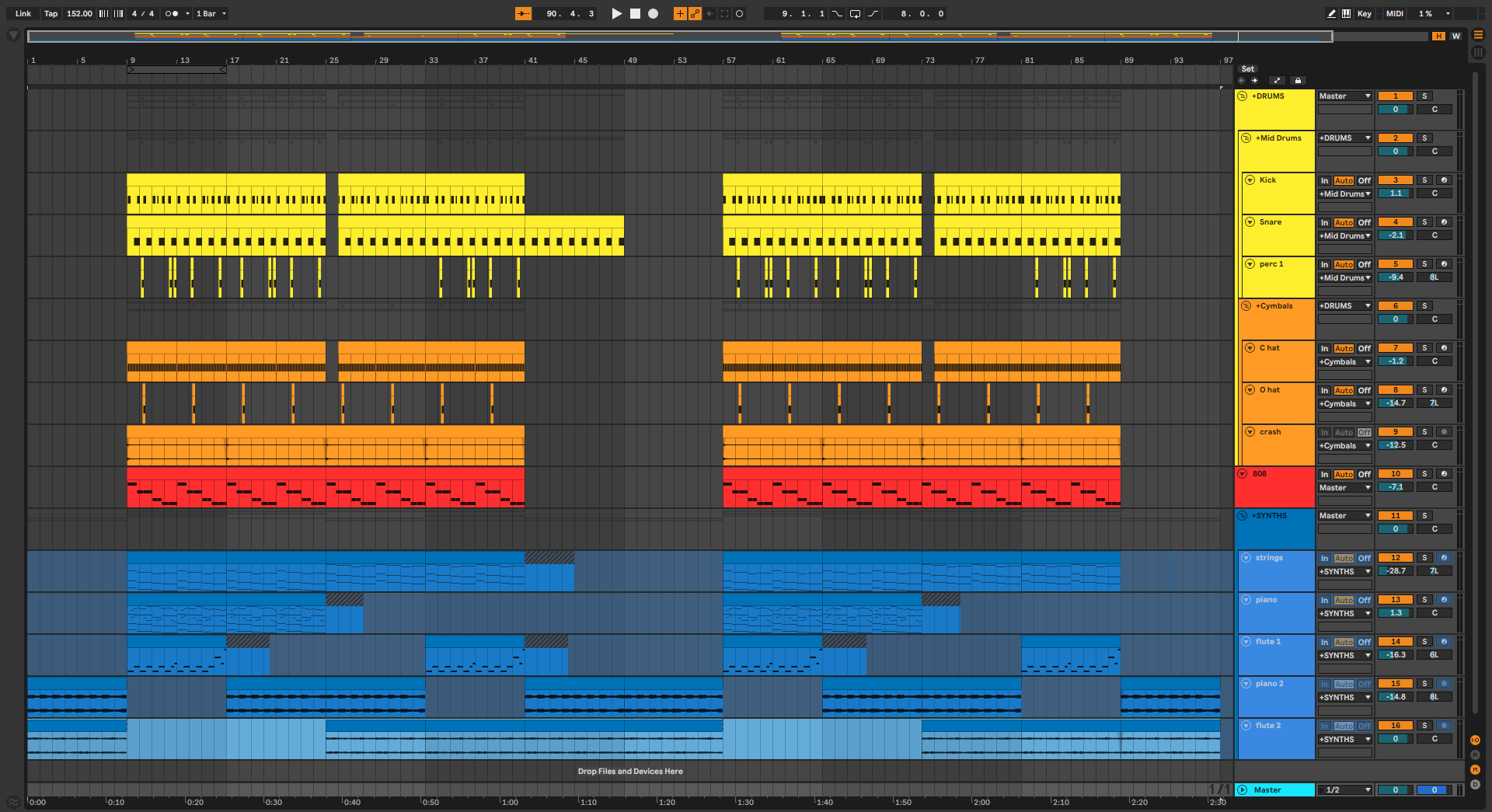Toggle the computer MIDI keyboard icon
The image size is (1492, 812).
click(x=1346, y=13)
